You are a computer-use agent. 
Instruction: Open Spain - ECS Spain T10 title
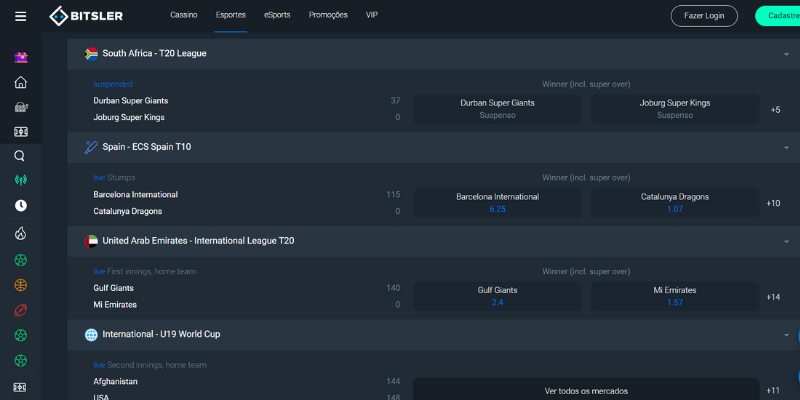coord(147,147)
